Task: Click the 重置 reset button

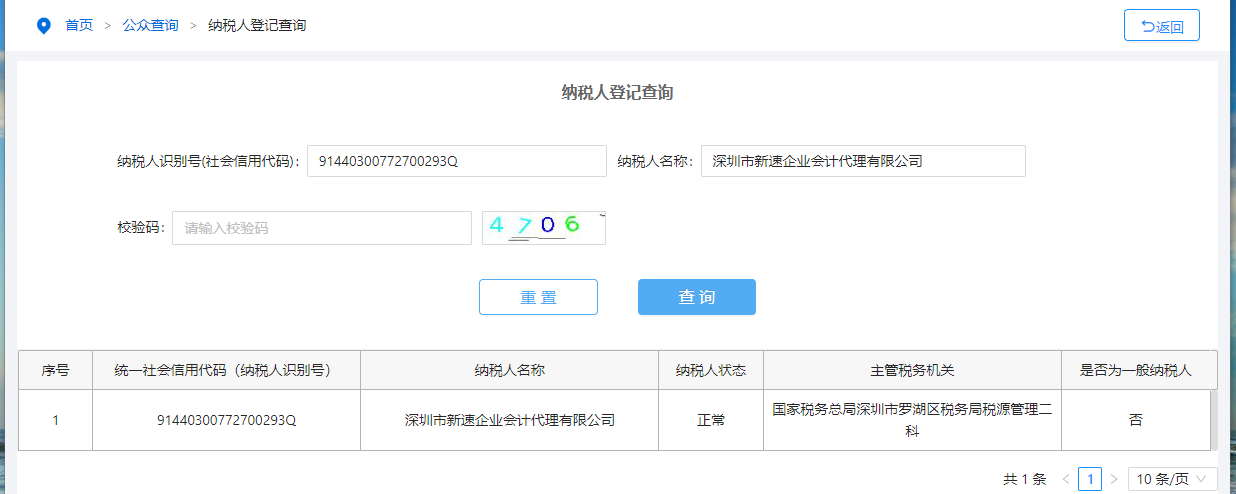Action: point(538,297)
